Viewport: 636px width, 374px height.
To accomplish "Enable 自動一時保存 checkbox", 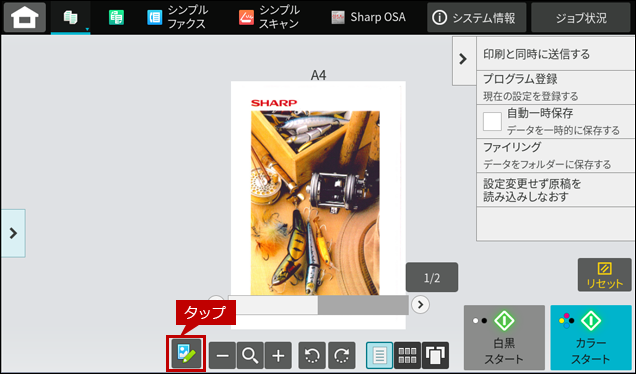I will pos(492,121).
